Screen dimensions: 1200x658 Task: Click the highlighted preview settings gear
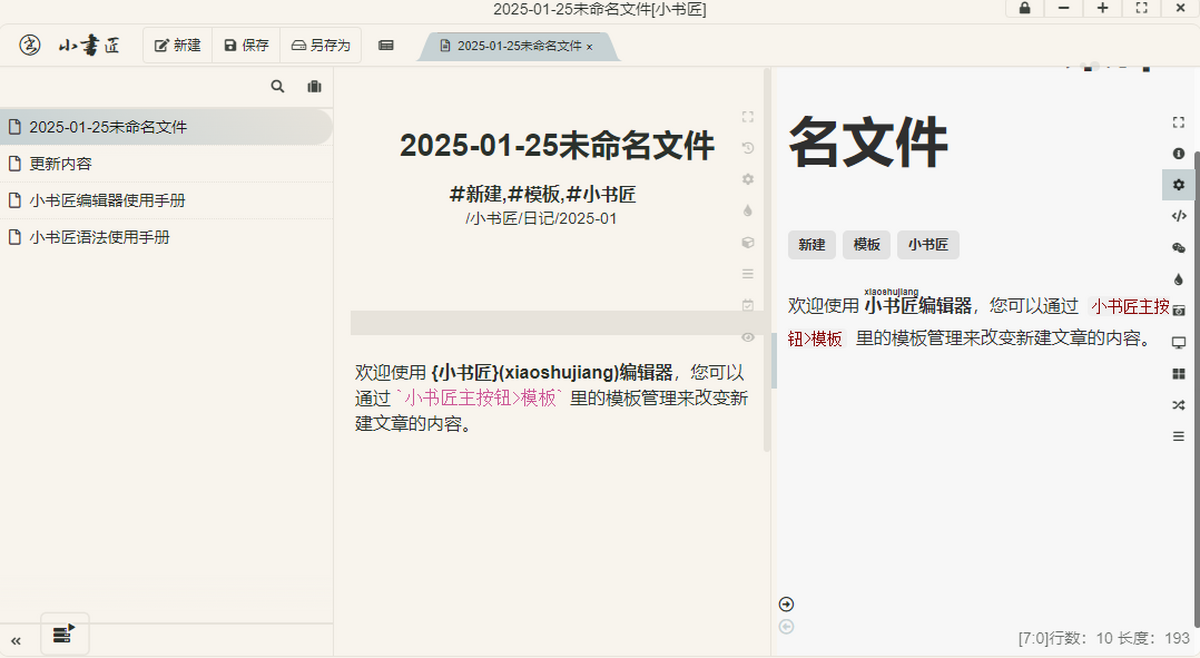(x=1178, y=185)
